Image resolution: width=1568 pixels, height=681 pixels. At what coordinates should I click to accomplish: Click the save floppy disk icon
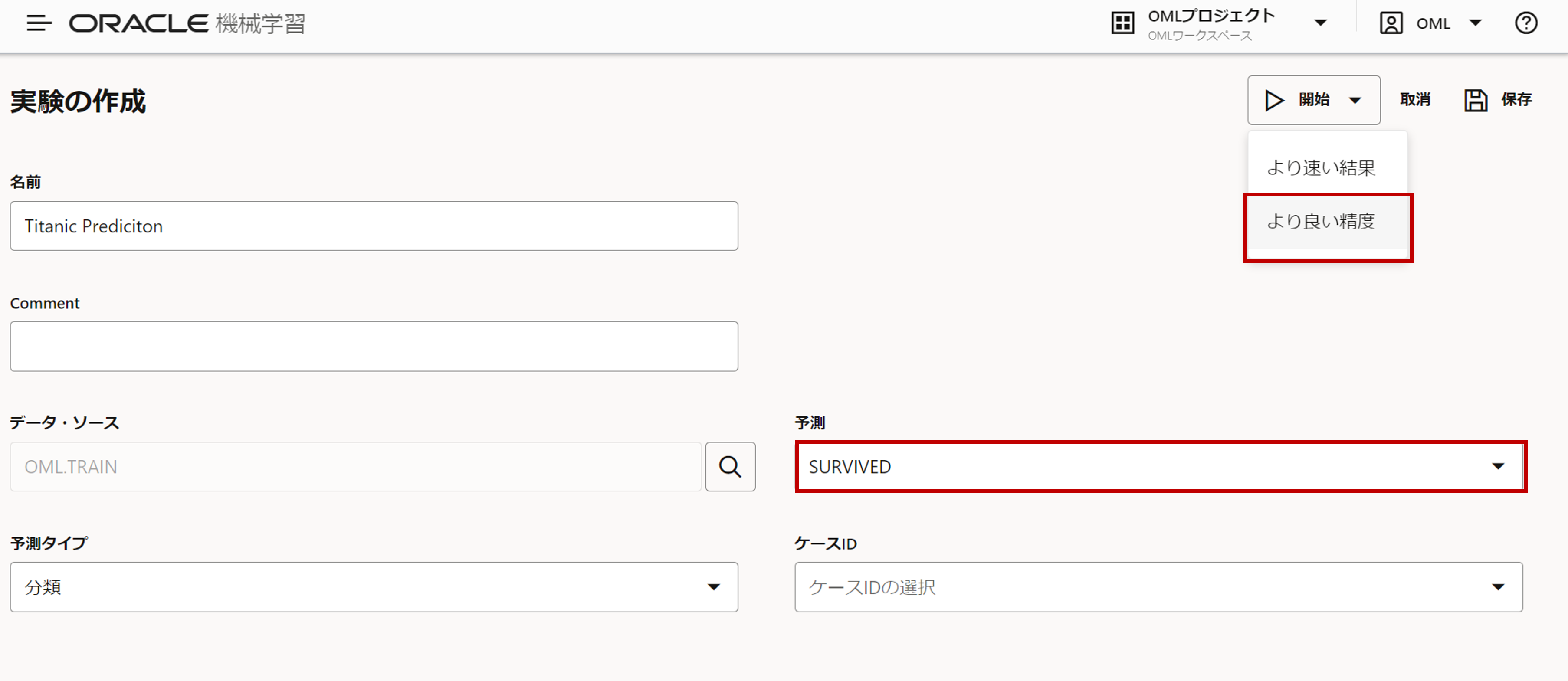1476,100
